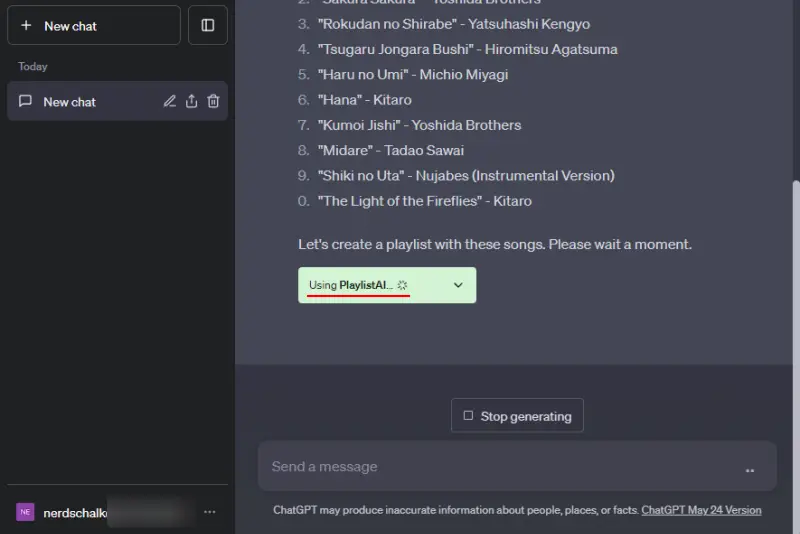Click the Tsugaru Jongara Bushi list entry

click(468, 49)
